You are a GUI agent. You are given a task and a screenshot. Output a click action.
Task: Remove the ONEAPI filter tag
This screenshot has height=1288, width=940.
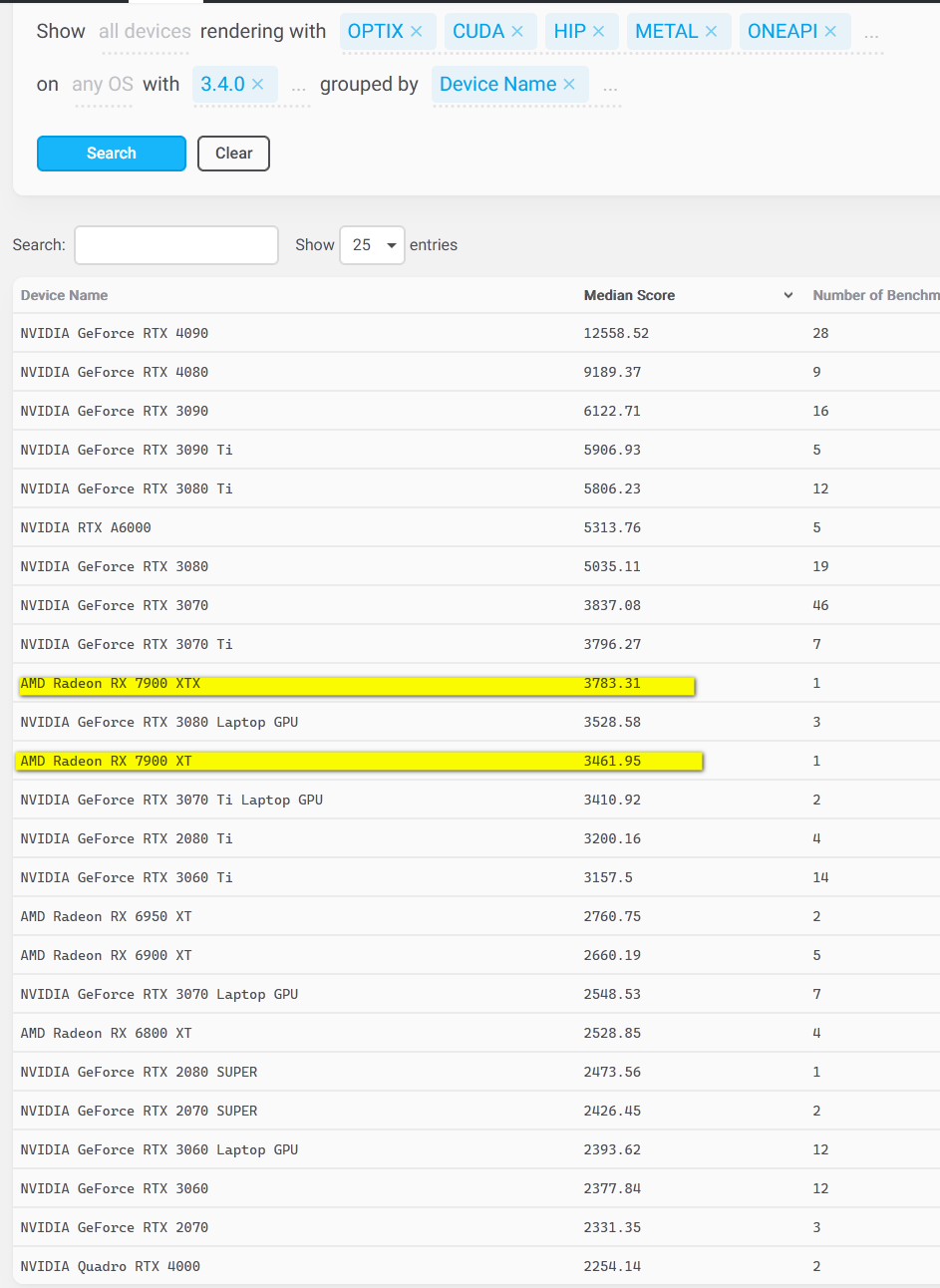coord(830,32)
